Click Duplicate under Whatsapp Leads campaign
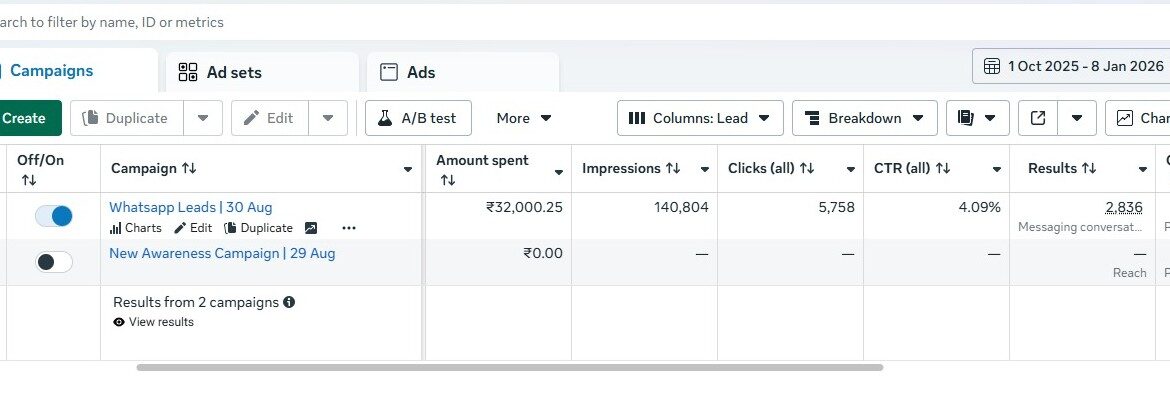 click(x=258, y=228)
